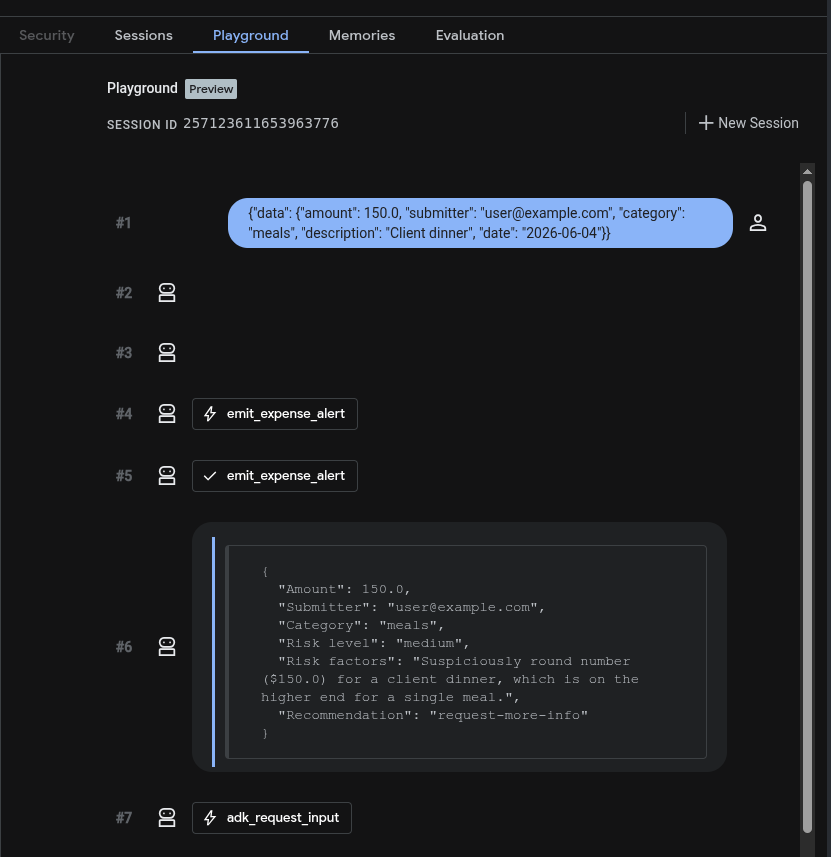Click the plus icon beside New Session

click(x=706, y=123)
